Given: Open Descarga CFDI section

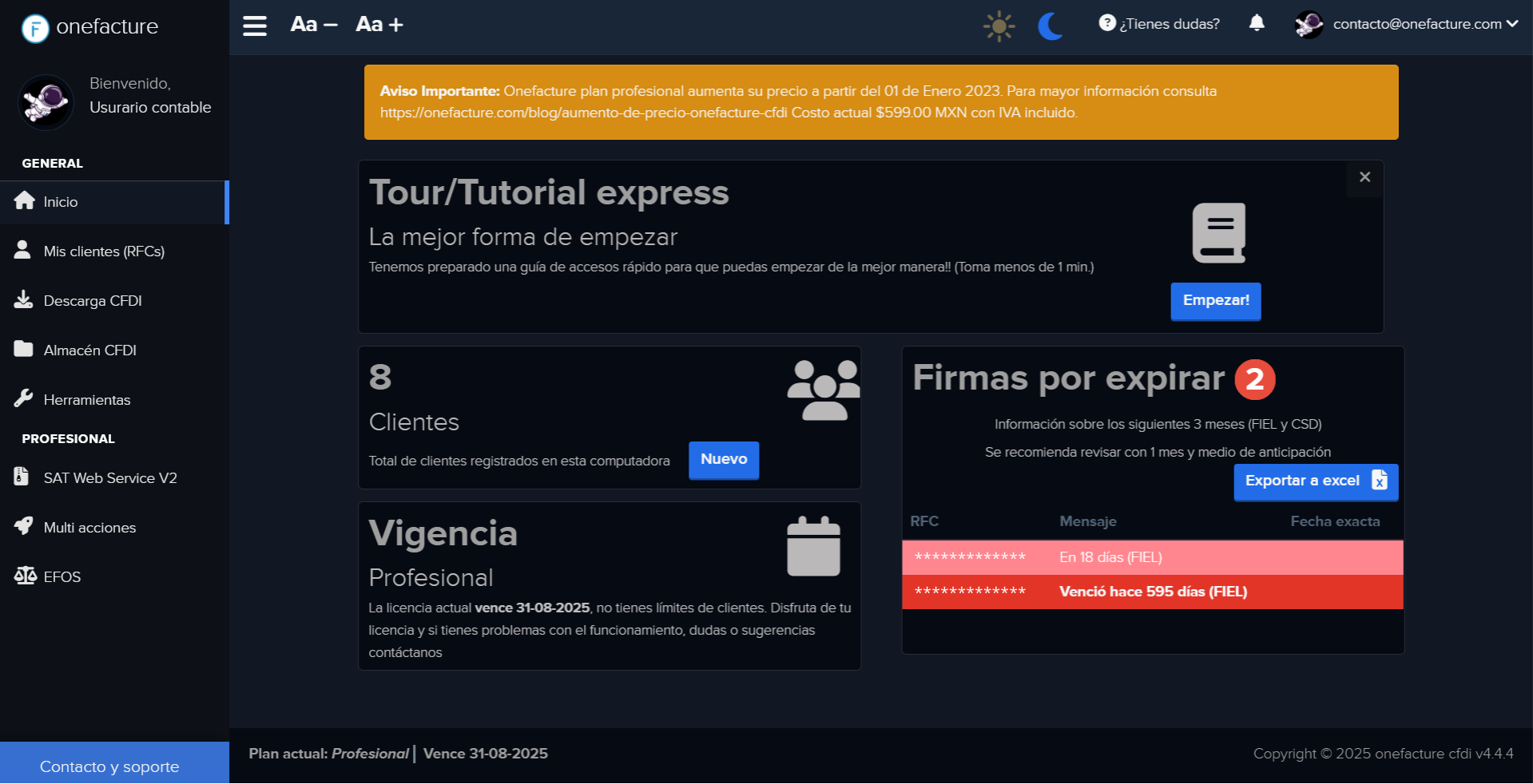Looking at the screenshot, I should click(x=114, y=301).
